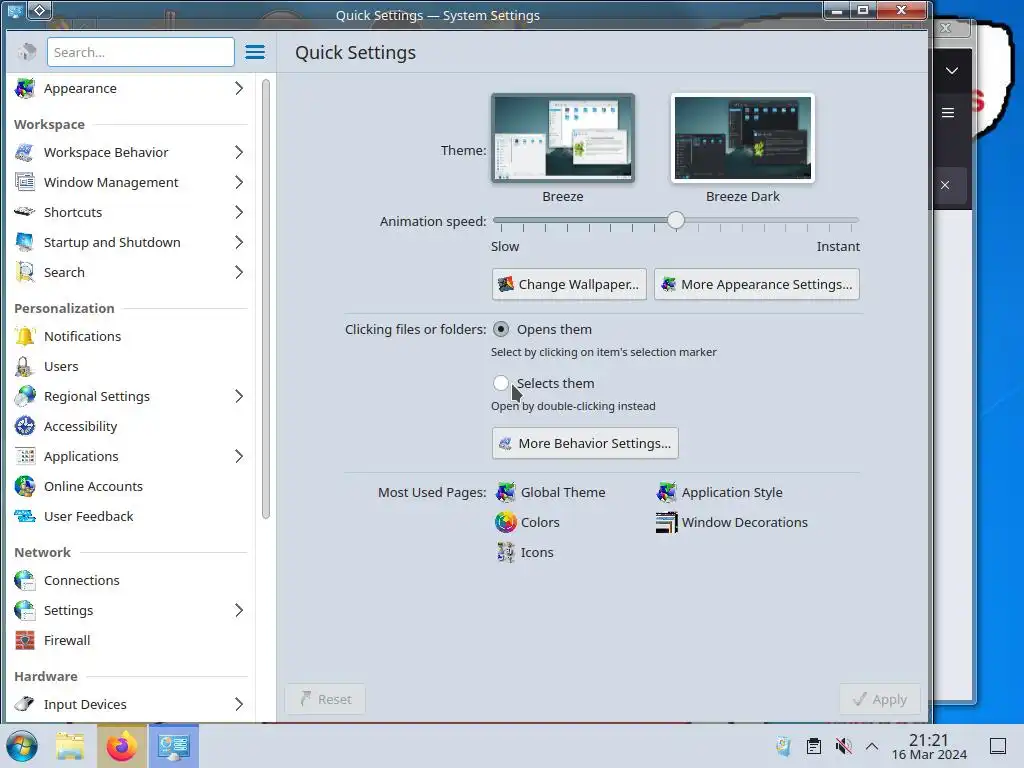Click the Connections network icon
The width and height of the screenshot is (1024, 768).
(x=25, y=581)
